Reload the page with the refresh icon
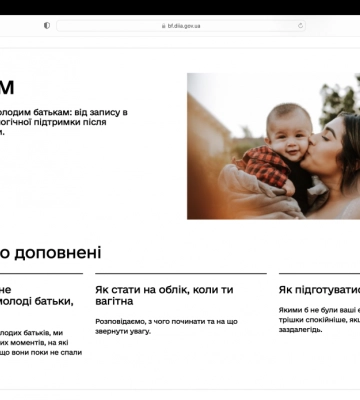 coord(300,26)
